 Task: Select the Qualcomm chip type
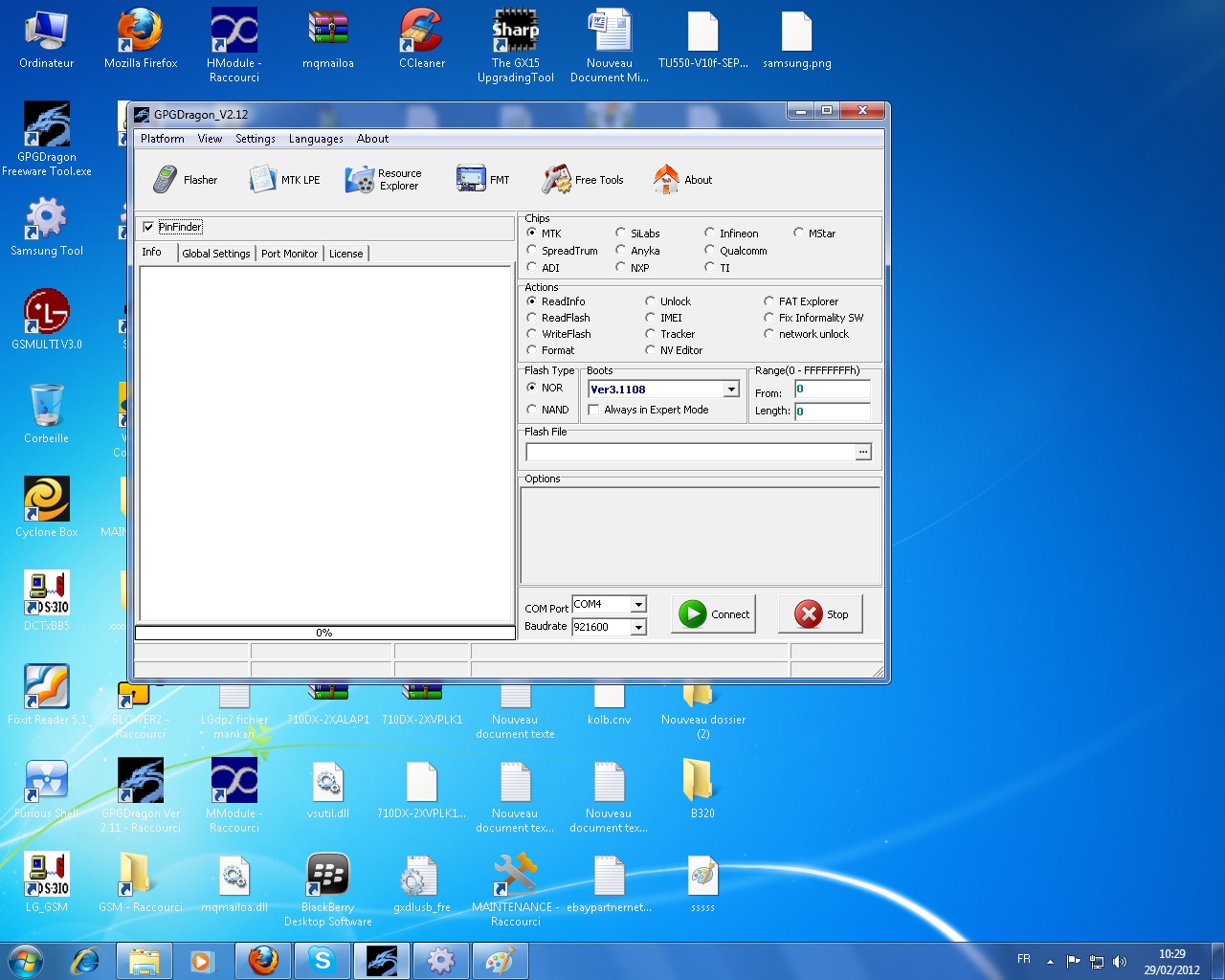pos(709,250)
